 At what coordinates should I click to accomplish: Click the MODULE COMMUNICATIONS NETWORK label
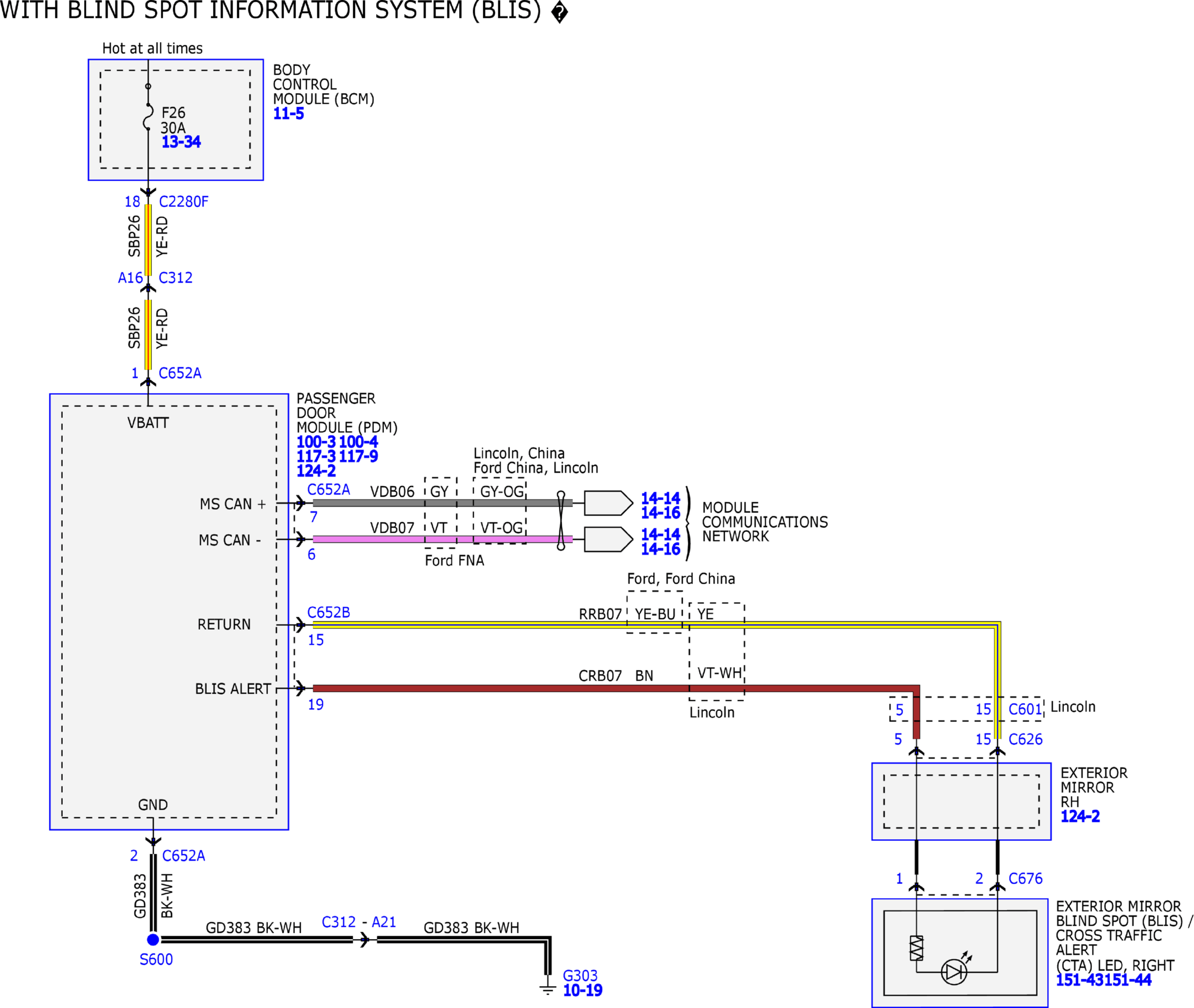tap(765, 522)
